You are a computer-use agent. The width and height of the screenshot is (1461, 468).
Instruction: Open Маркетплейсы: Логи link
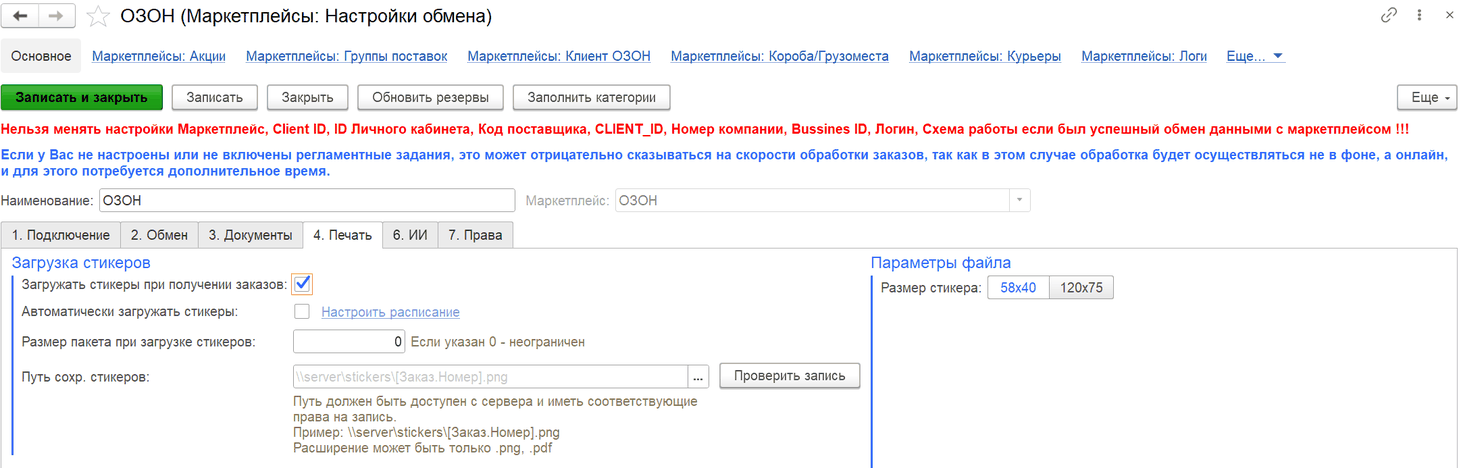[1144, 56]
